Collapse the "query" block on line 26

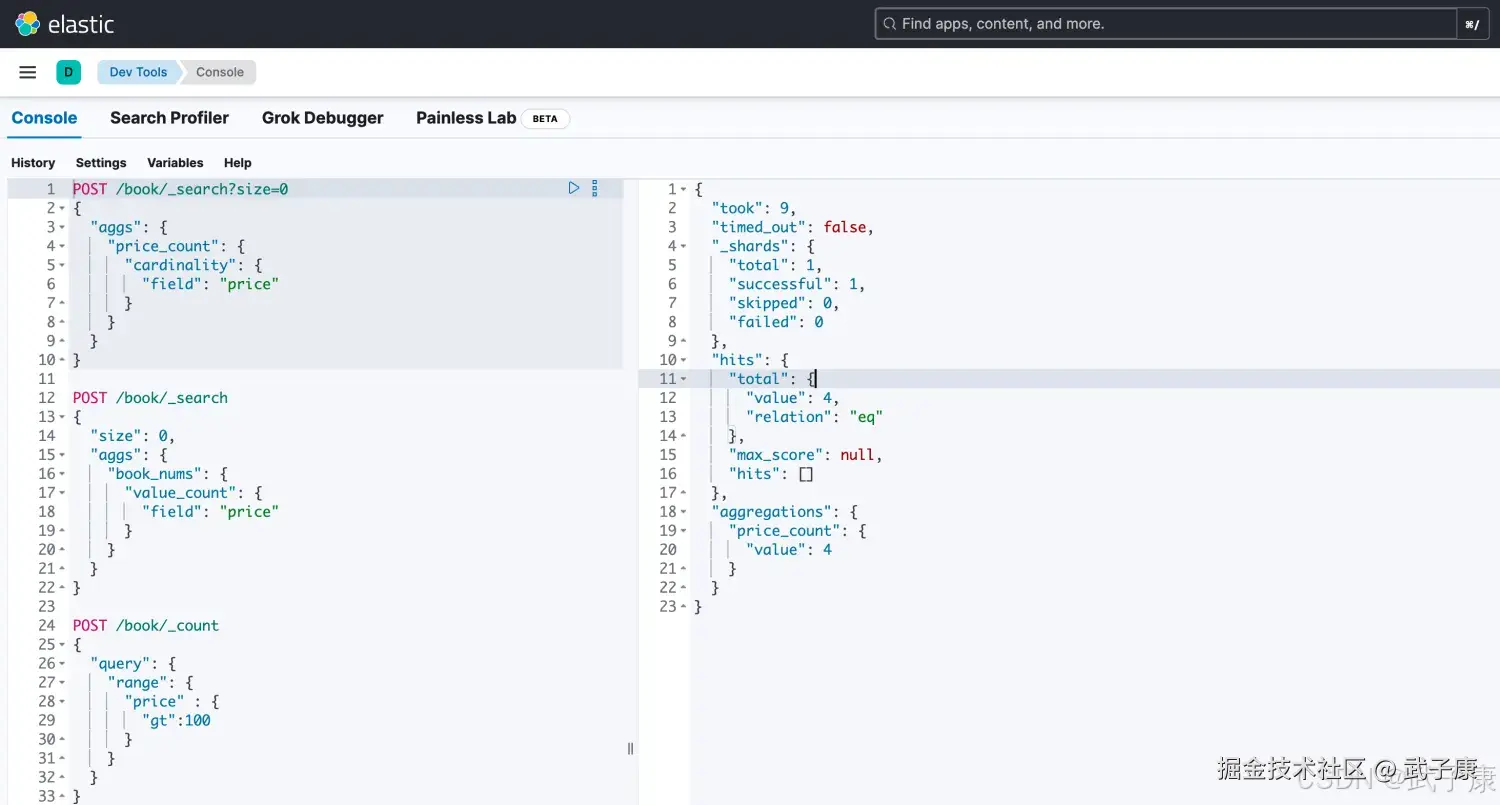[x=62, y=664]
